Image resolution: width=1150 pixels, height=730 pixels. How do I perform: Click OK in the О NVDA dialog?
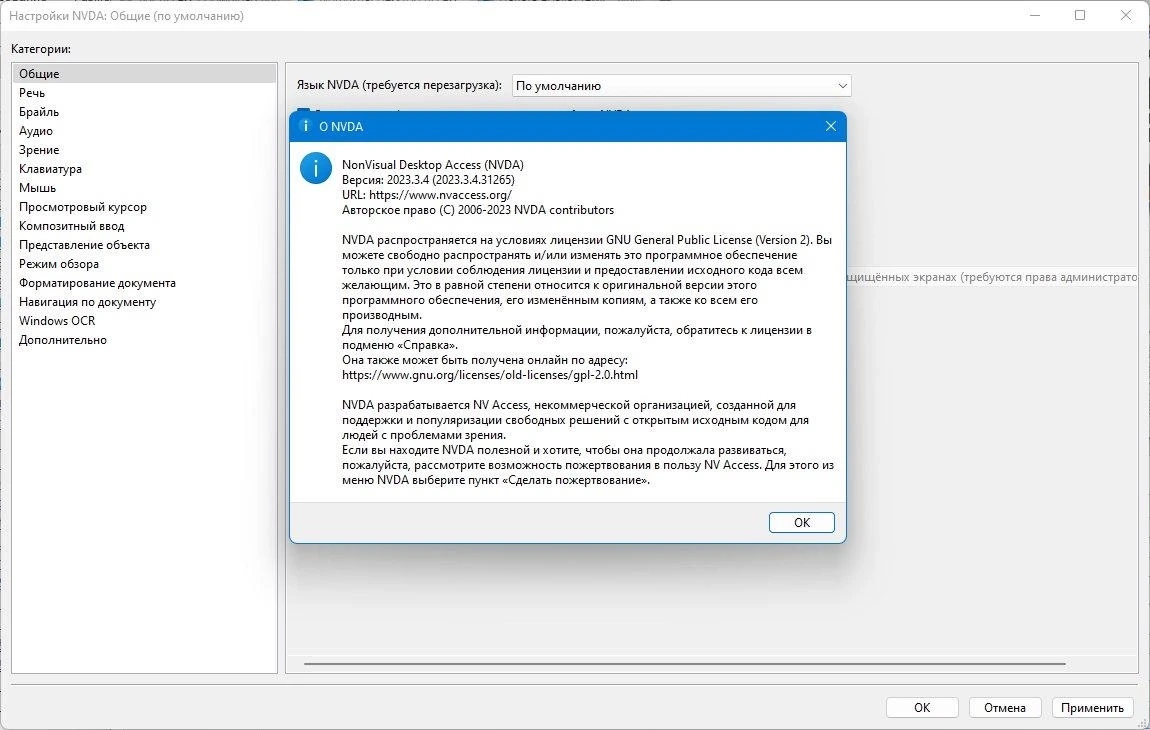coord(801,522)
